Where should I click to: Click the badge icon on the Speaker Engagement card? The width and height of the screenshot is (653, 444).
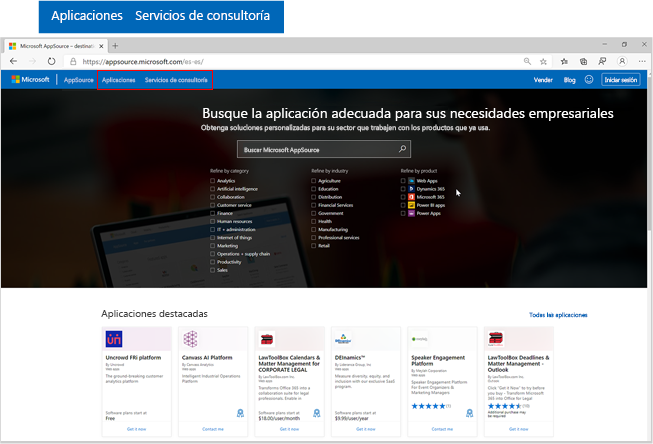coord(469,413)
